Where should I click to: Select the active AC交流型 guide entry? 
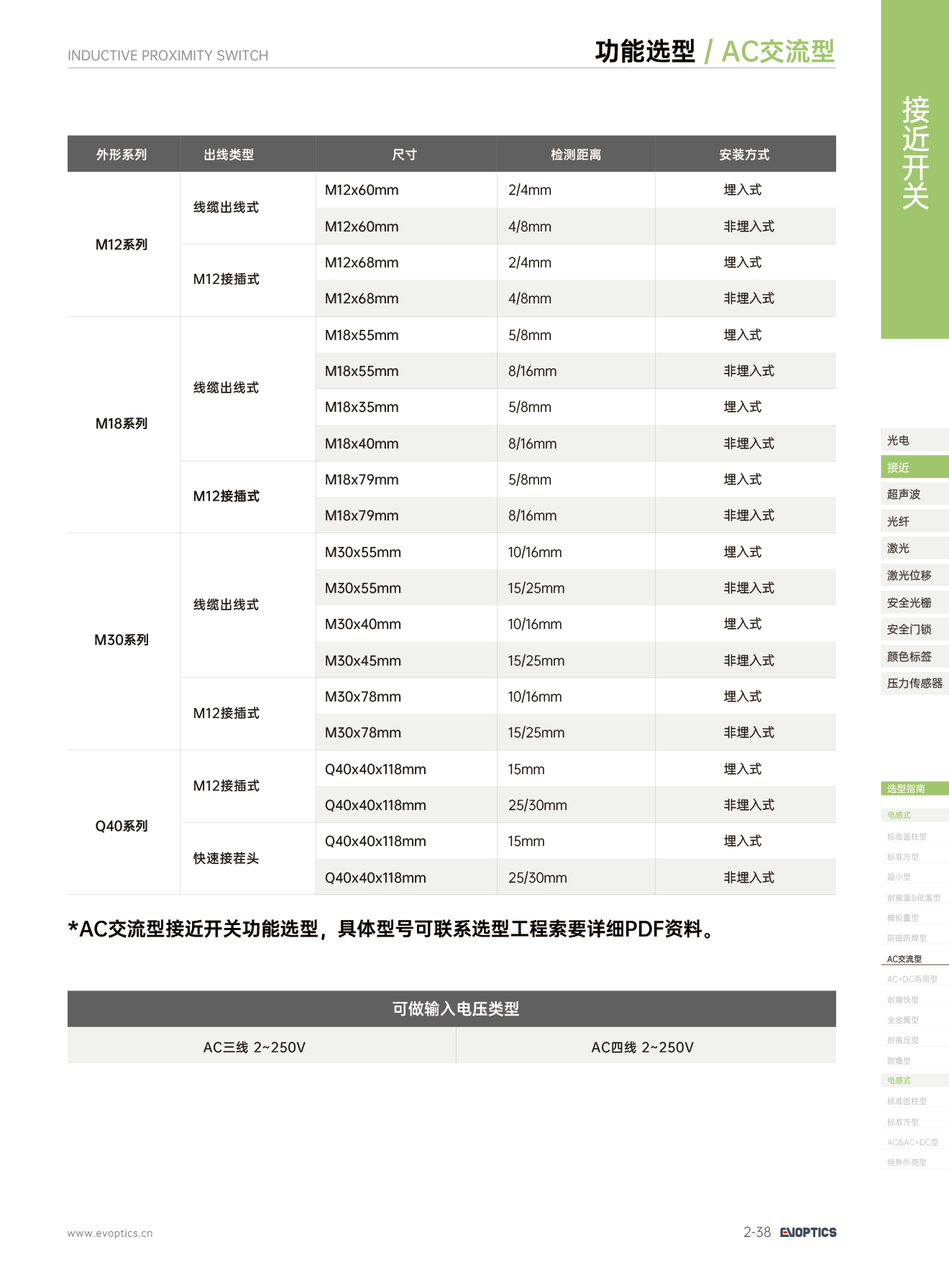(904, 959)
